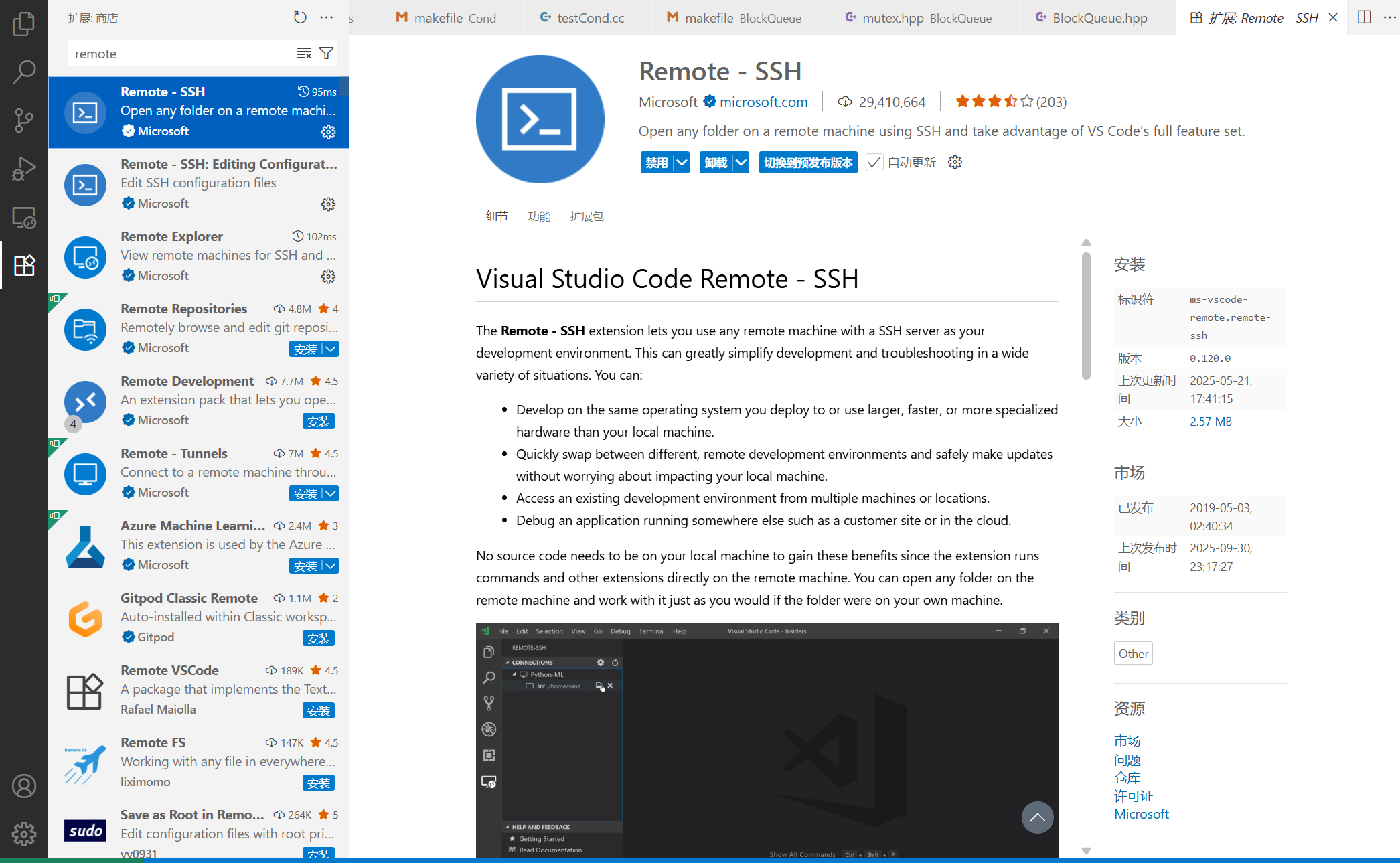Click the 禁用 disable button
1400x863 pixels.
pos(657,163)
